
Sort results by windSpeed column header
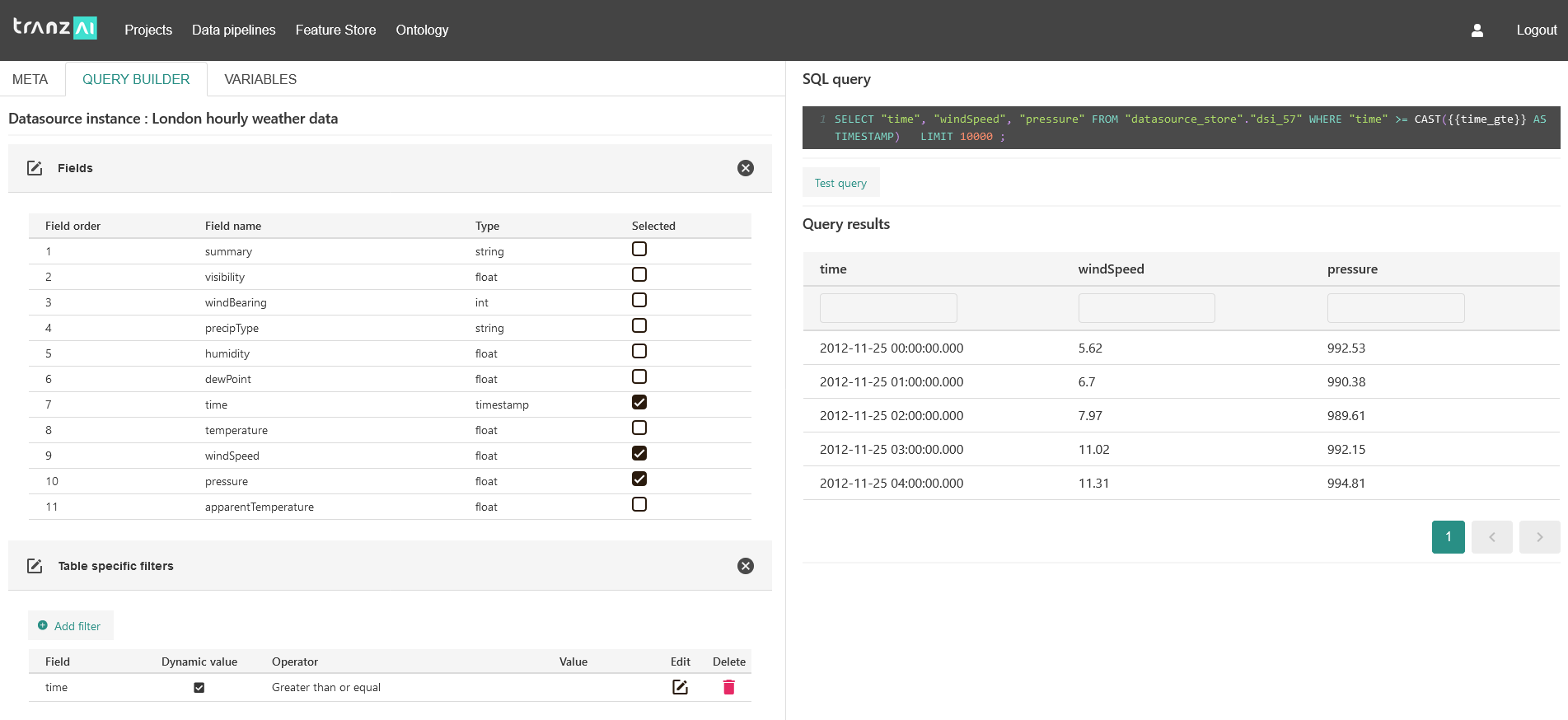1111,269
